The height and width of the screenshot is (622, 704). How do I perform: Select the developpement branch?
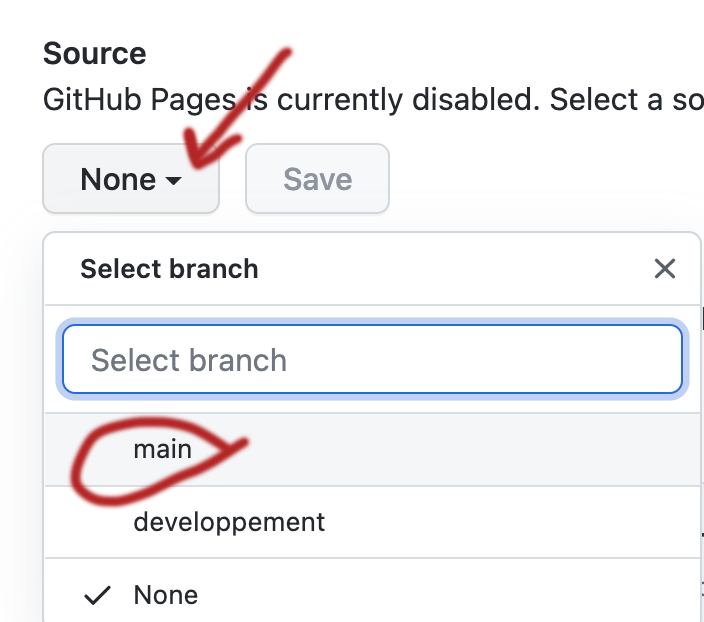click(x=229, y=522)
